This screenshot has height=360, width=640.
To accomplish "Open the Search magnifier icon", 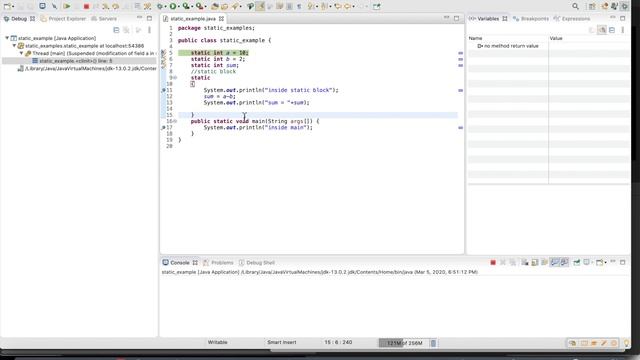I will coord(575,6).
